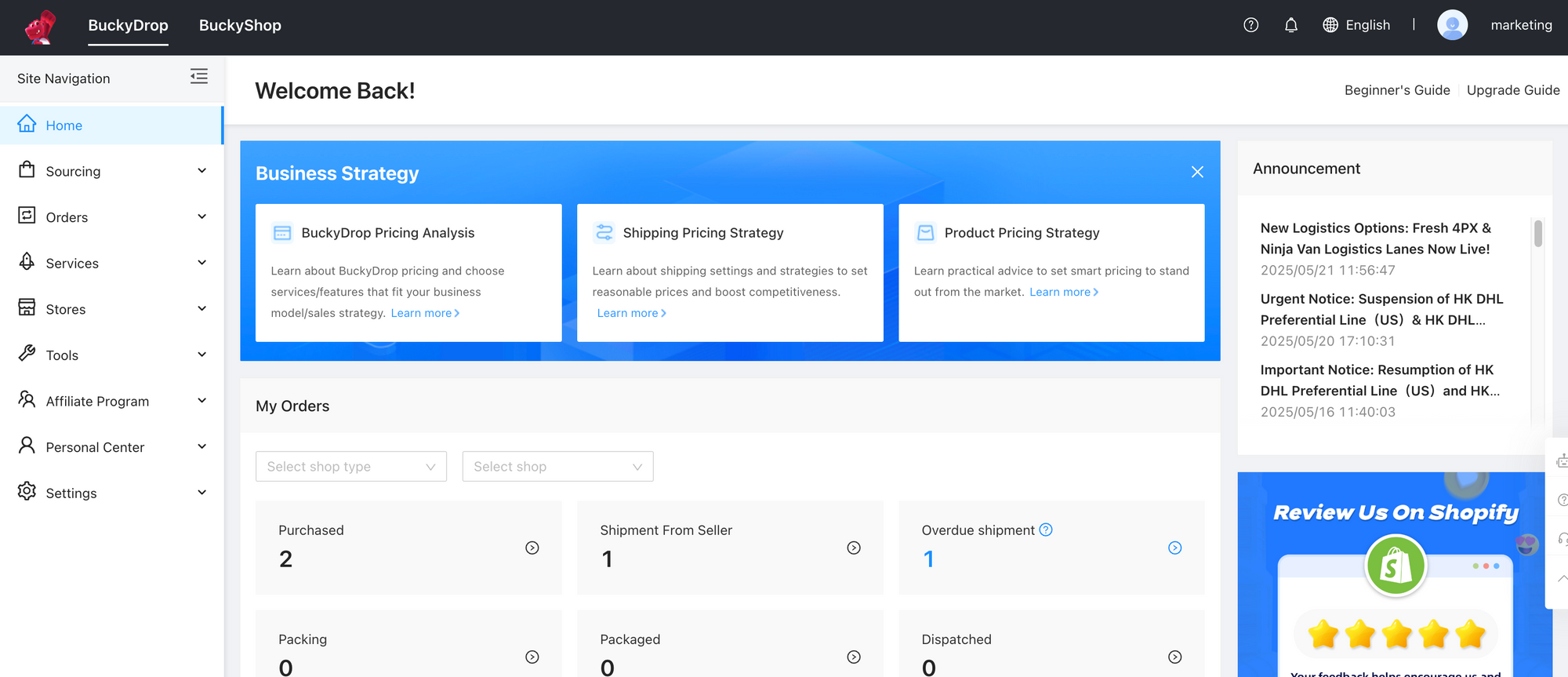The width and height of the screenshot is (1568, 677).
Task: Expand the Services menu chevron
Action: [202, 262]
